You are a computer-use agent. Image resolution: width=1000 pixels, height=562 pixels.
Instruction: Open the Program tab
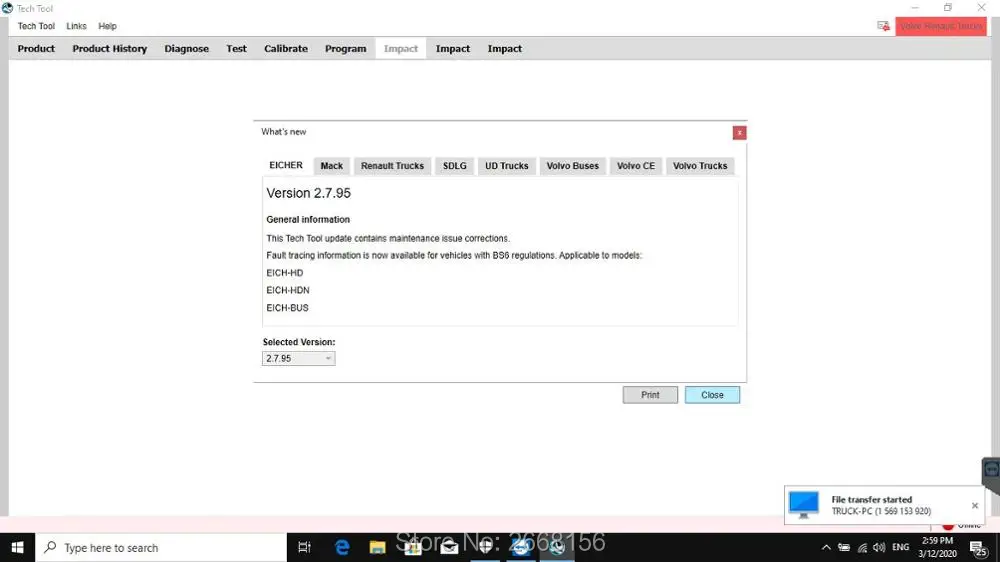[345, 48]
